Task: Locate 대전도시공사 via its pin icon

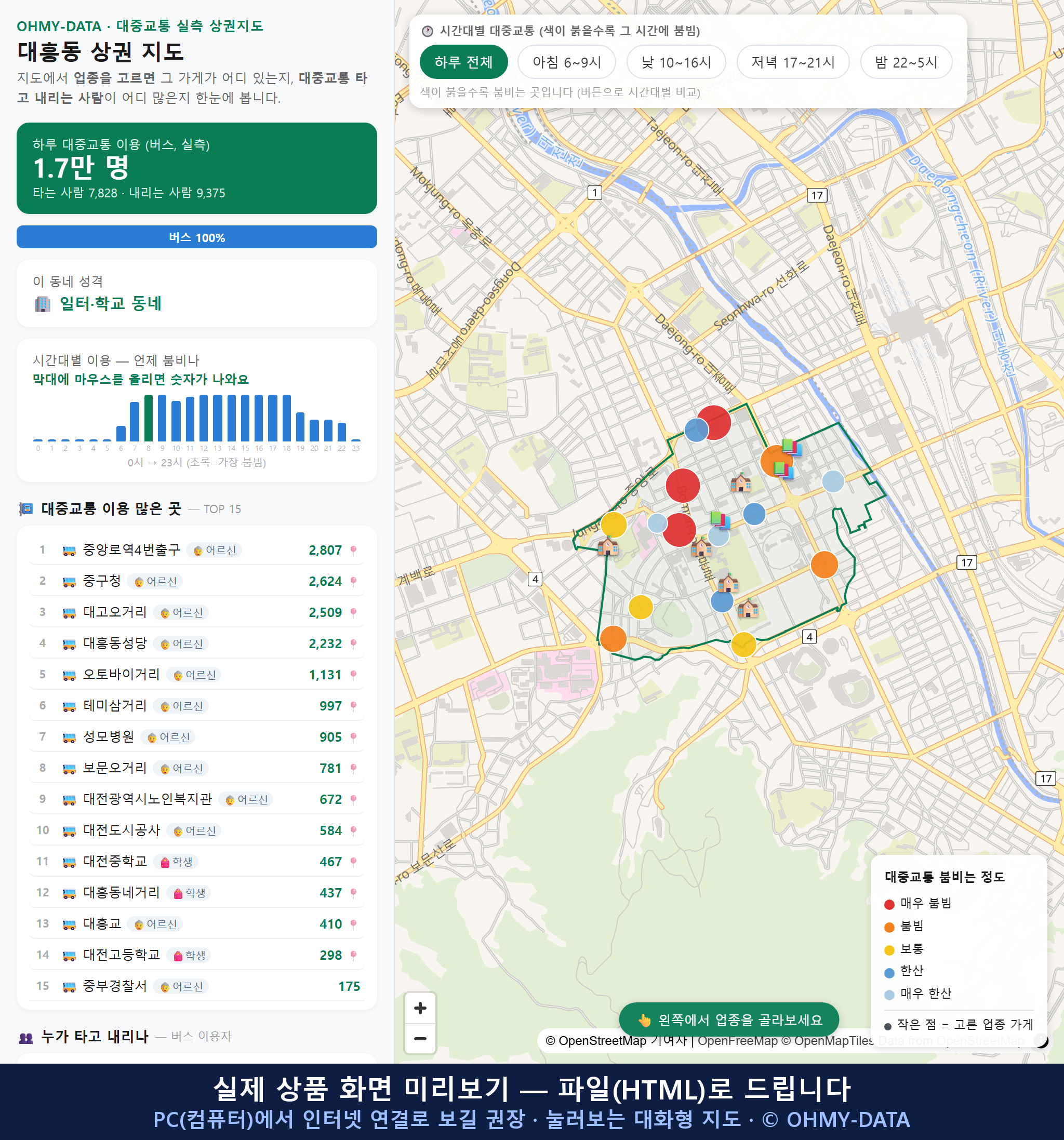Action: point(353,831)
